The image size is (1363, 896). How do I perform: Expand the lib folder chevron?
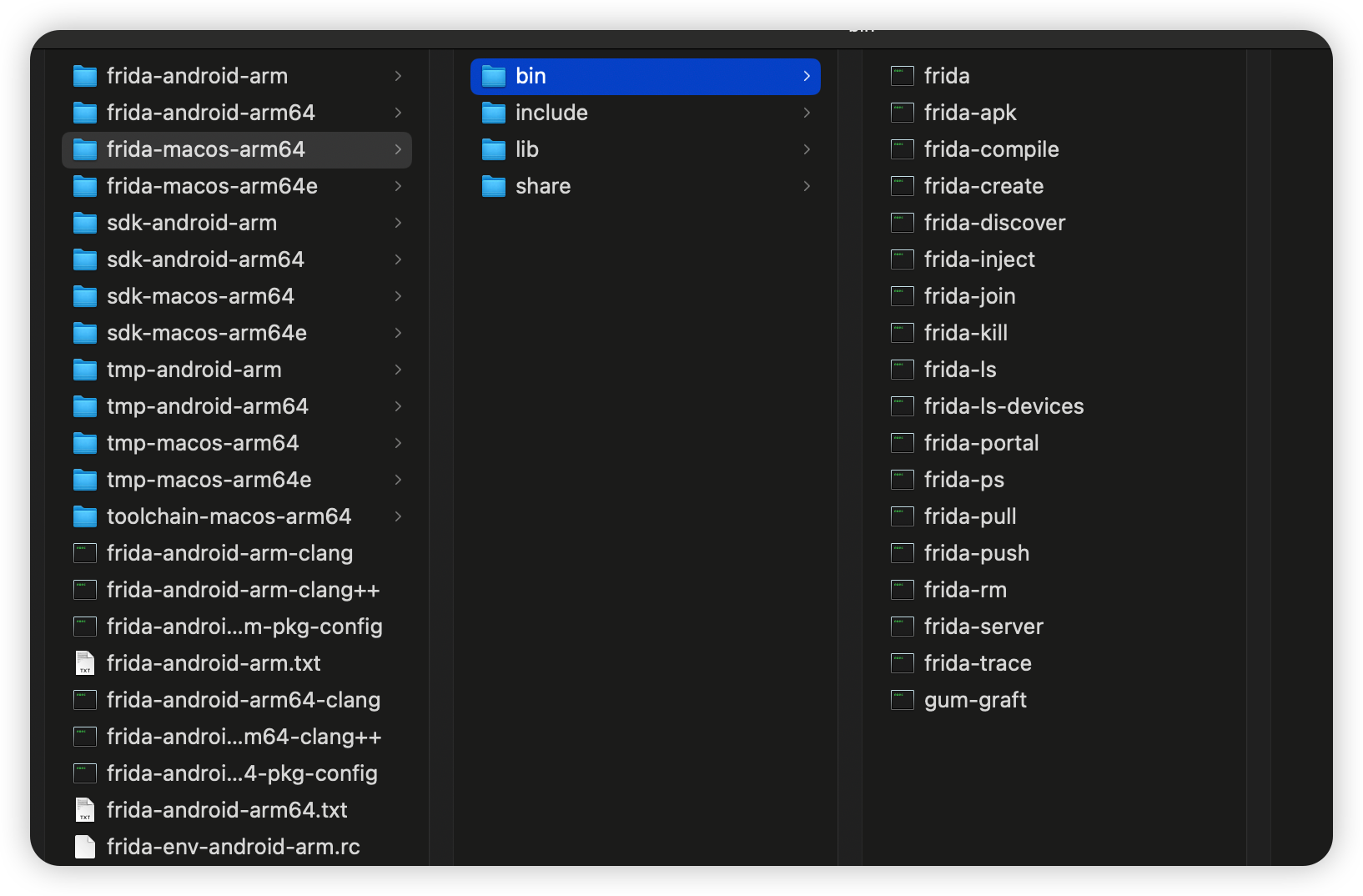[x=807, y=149]
